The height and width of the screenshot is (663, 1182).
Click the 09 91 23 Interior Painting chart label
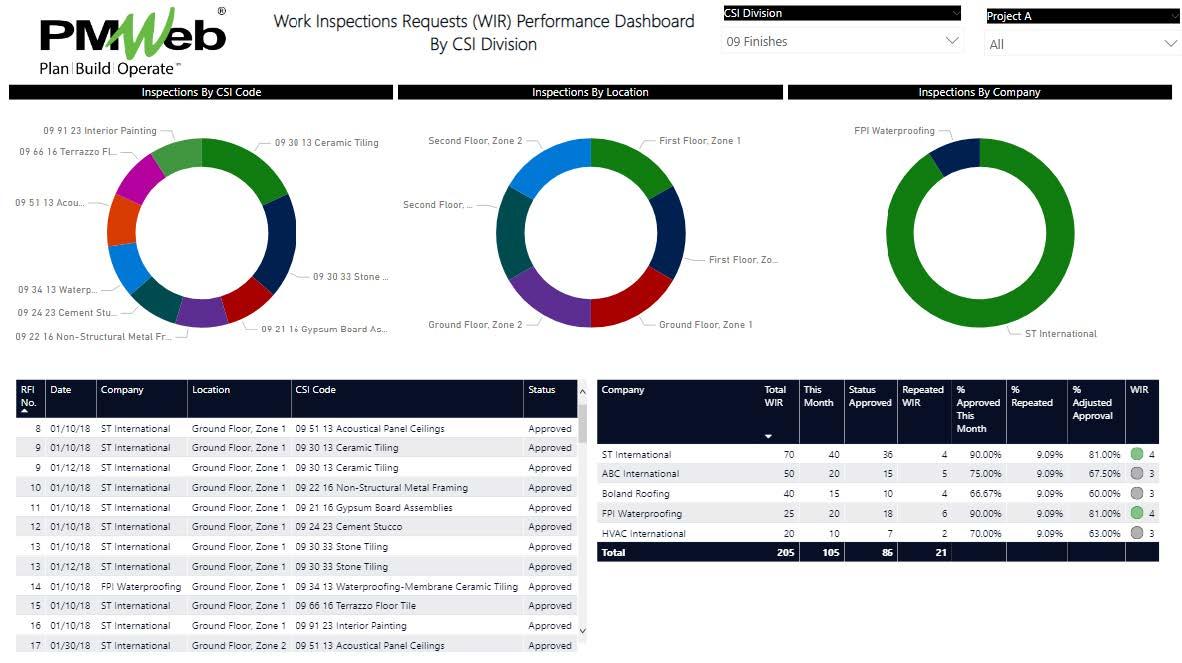click(x=100, y=130)
